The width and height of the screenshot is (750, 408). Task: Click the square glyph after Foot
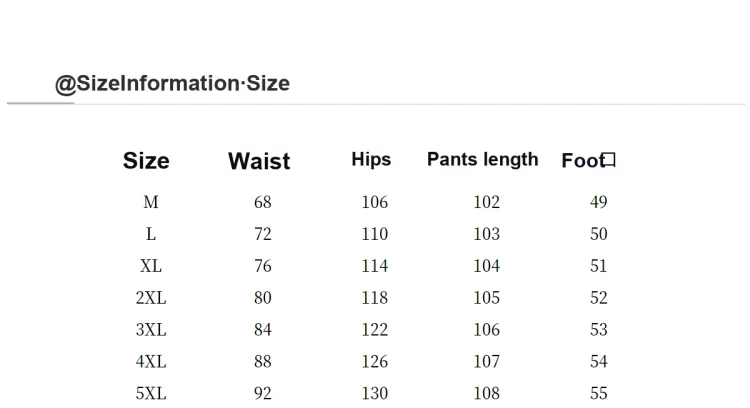(x=609, y=160)
